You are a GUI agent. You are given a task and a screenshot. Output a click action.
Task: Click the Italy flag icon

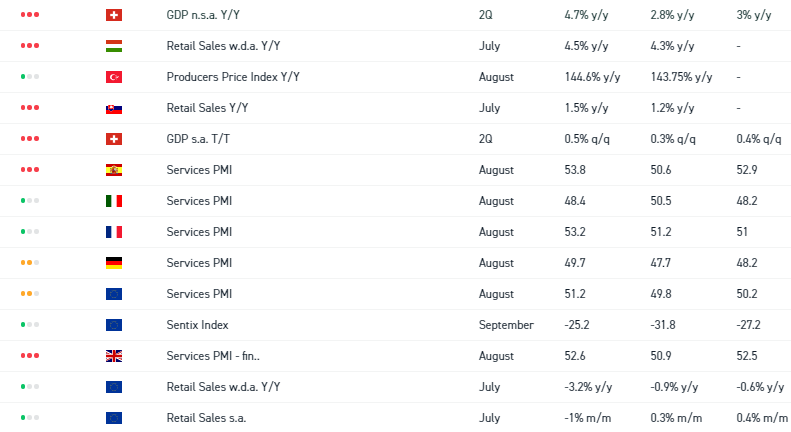point(113,201)
